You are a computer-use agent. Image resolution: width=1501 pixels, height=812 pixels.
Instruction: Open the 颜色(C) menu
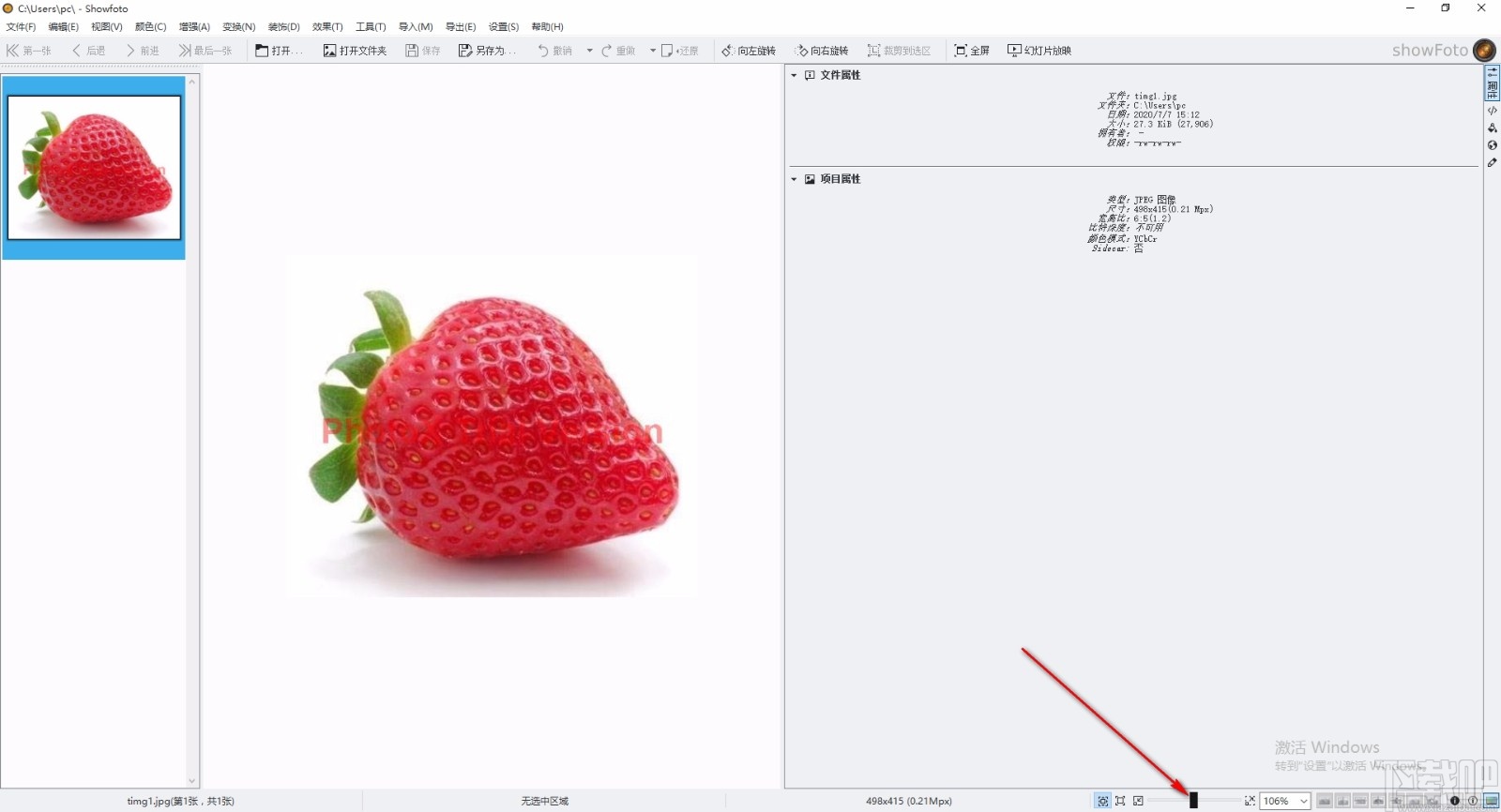(151, 26)
